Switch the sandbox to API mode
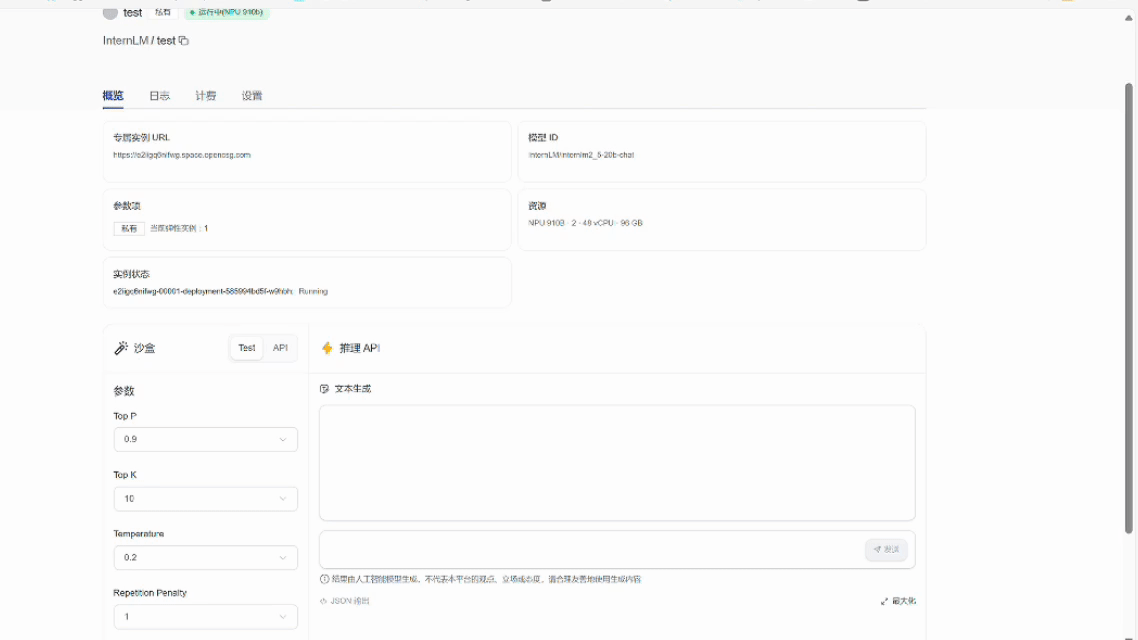Image resolution: width=1138 pixels, height=640 pixels. [279, 348]
